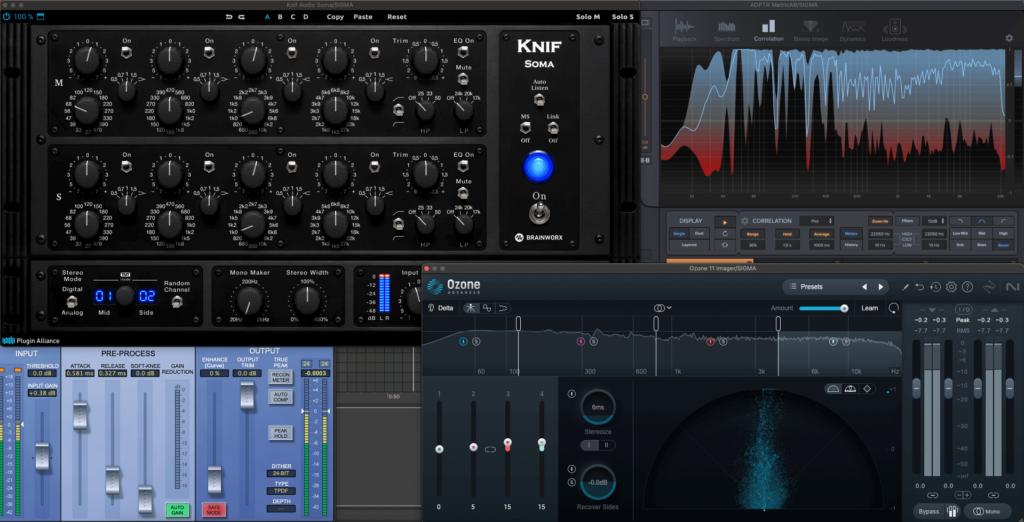Flip the Auto Listen switch
This screenshot has height=522, width=1024.
pos(539,99)
